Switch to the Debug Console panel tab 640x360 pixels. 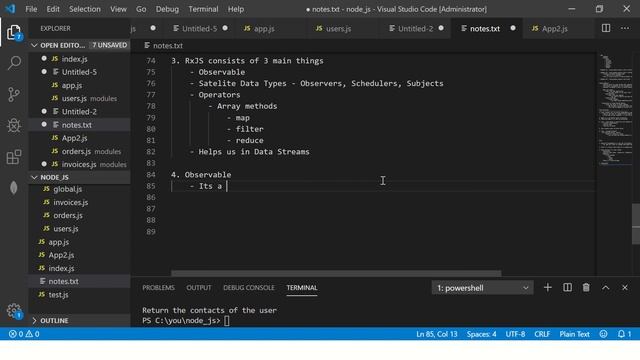click(249, 288)
